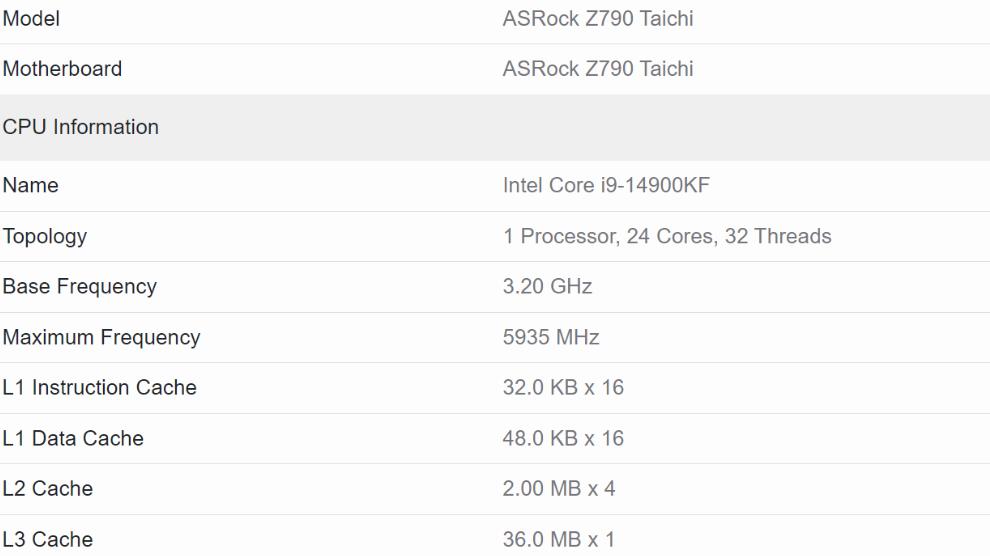The height and width of the screenshot is (556, 990).
Task: Select the 24 Cores, 32 Threads value
Action: [667, 236]
